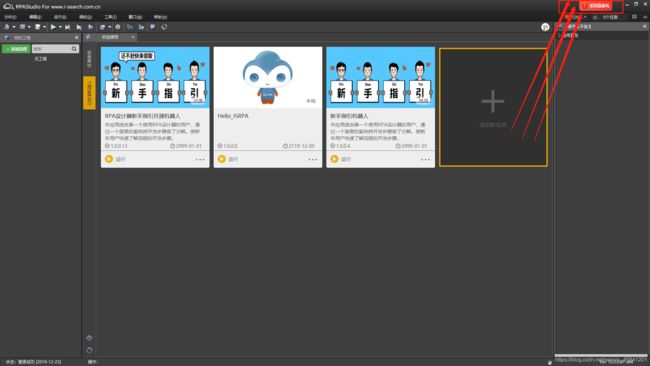Screen dimensions: 650x366
Task: Click the blue comment bubble toolbar icon
Action: click(153, 27)
